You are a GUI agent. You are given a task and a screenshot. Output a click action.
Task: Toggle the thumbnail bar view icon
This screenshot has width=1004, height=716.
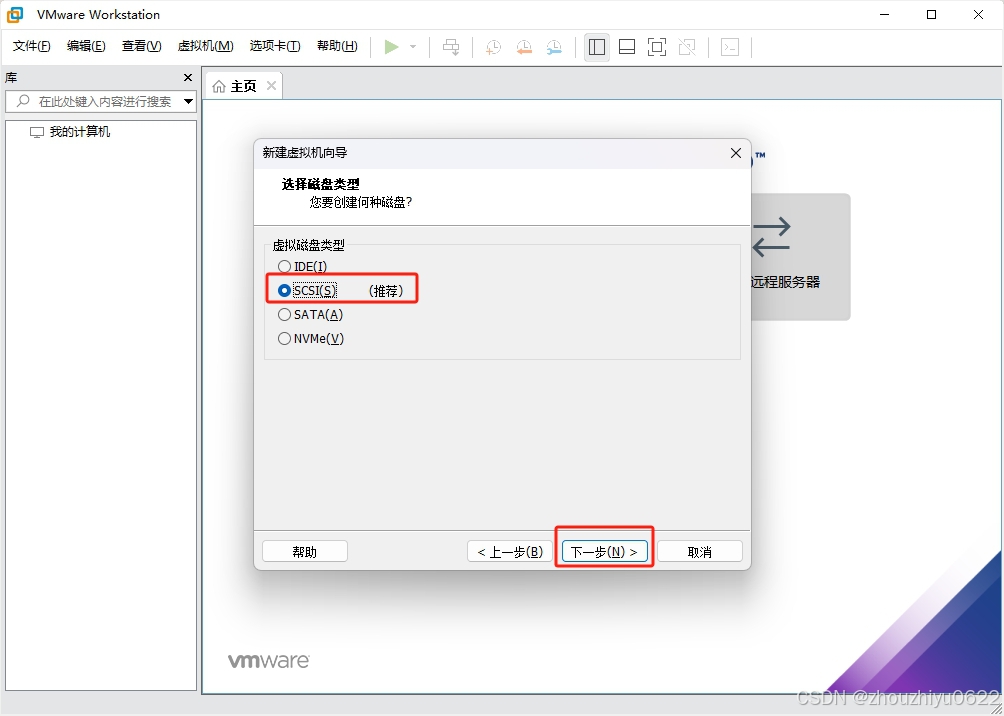click(627, 47)
